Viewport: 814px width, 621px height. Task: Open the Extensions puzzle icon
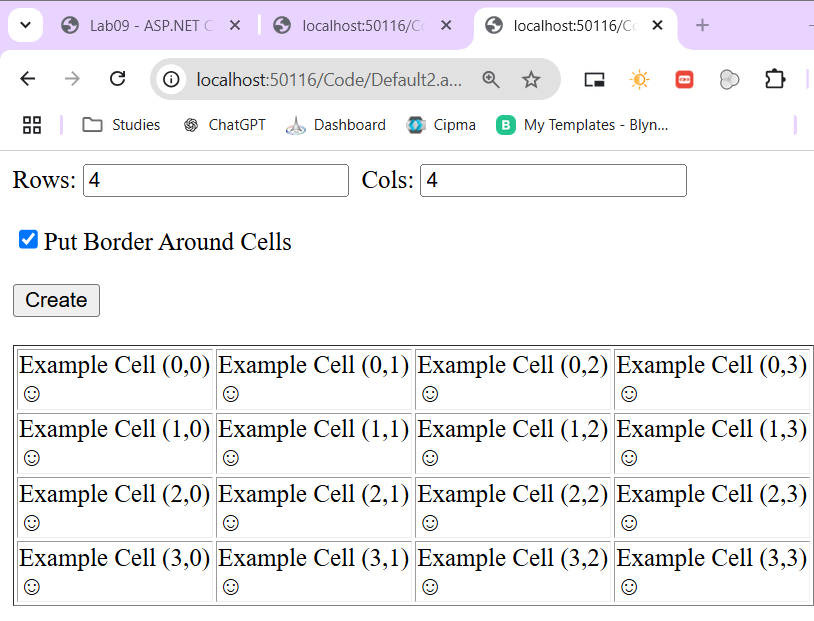tap(775, 79)
